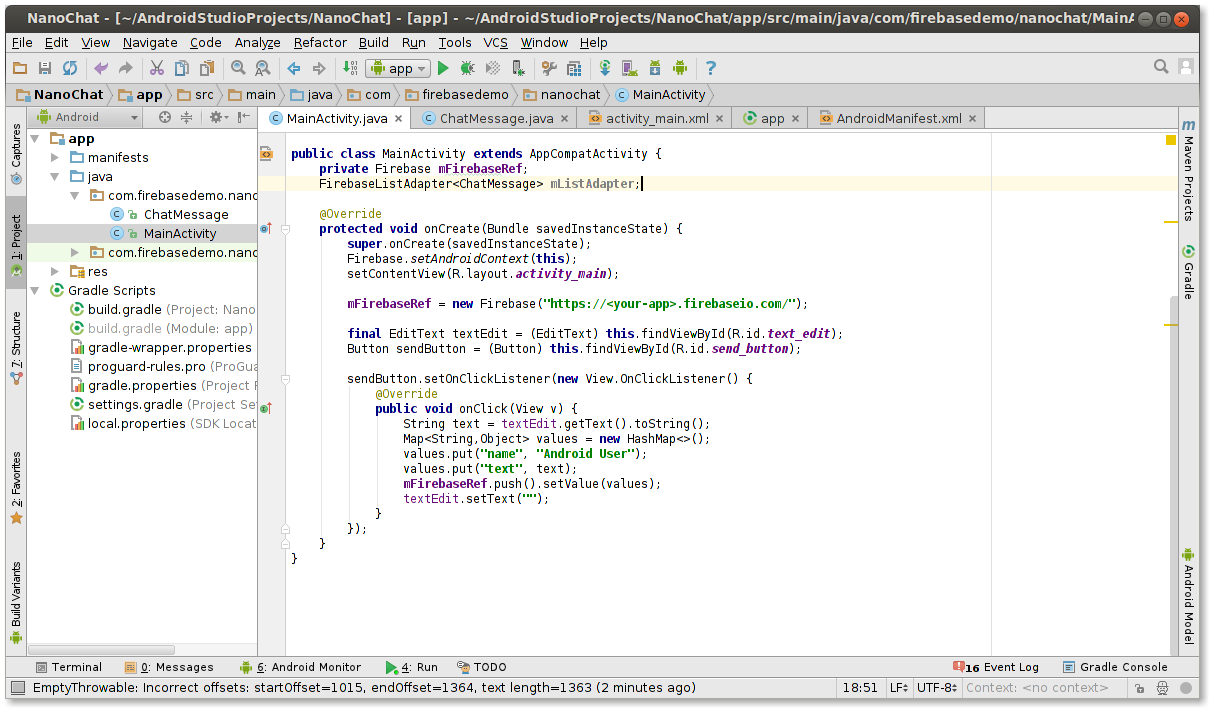Image resolution: width=1209 pixels, height=708 pixels.
Task: Open Project Structure toolbar icon
Action: point(574,68)
